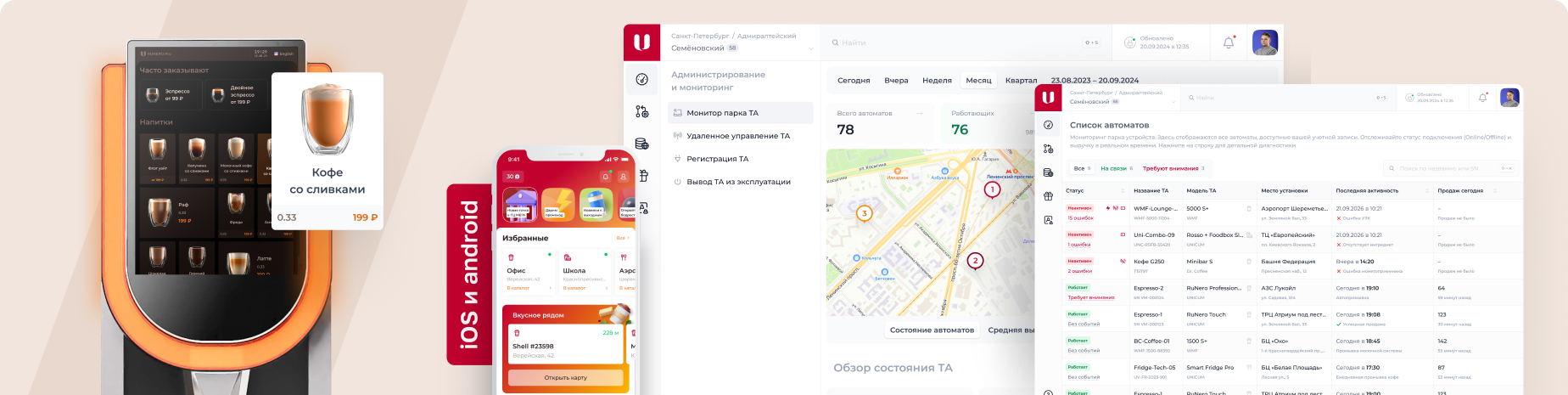Click 'Требует внимание' link in the Espresso-2 row
Screen dimensions: 1568x395
click(1091, 297)
